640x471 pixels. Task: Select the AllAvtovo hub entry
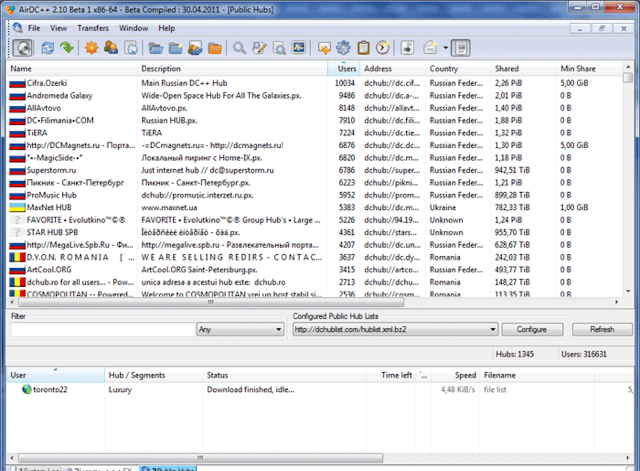(315, 108)
